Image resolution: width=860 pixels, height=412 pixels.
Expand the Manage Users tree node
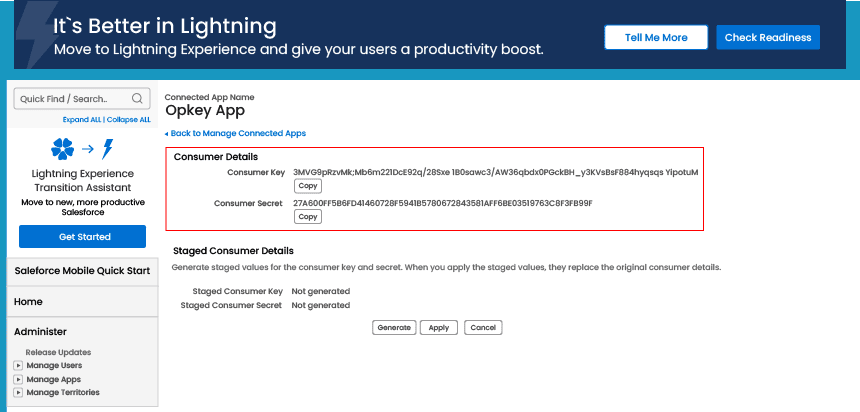click(x=18, y=365)
